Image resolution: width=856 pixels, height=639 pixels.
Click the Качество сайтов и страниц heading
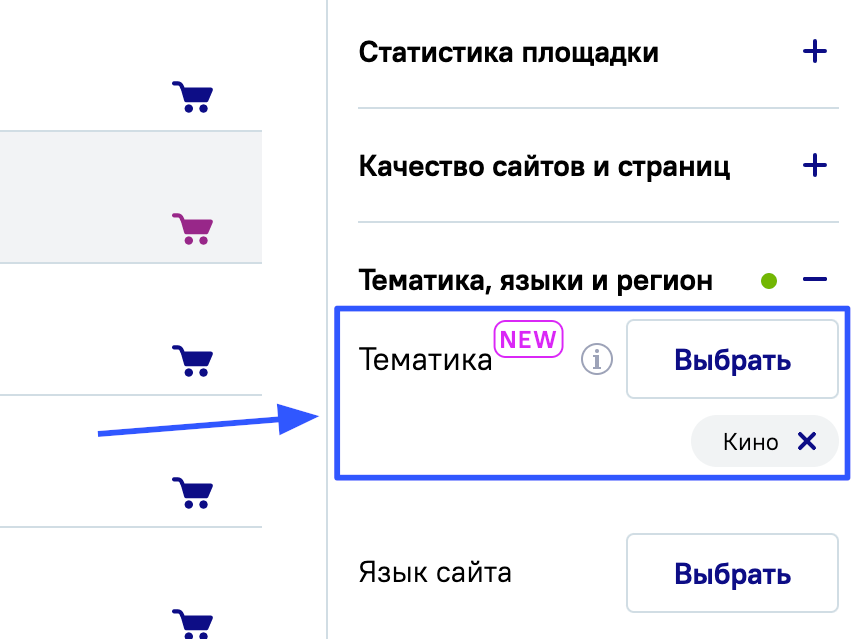(544, 166)
